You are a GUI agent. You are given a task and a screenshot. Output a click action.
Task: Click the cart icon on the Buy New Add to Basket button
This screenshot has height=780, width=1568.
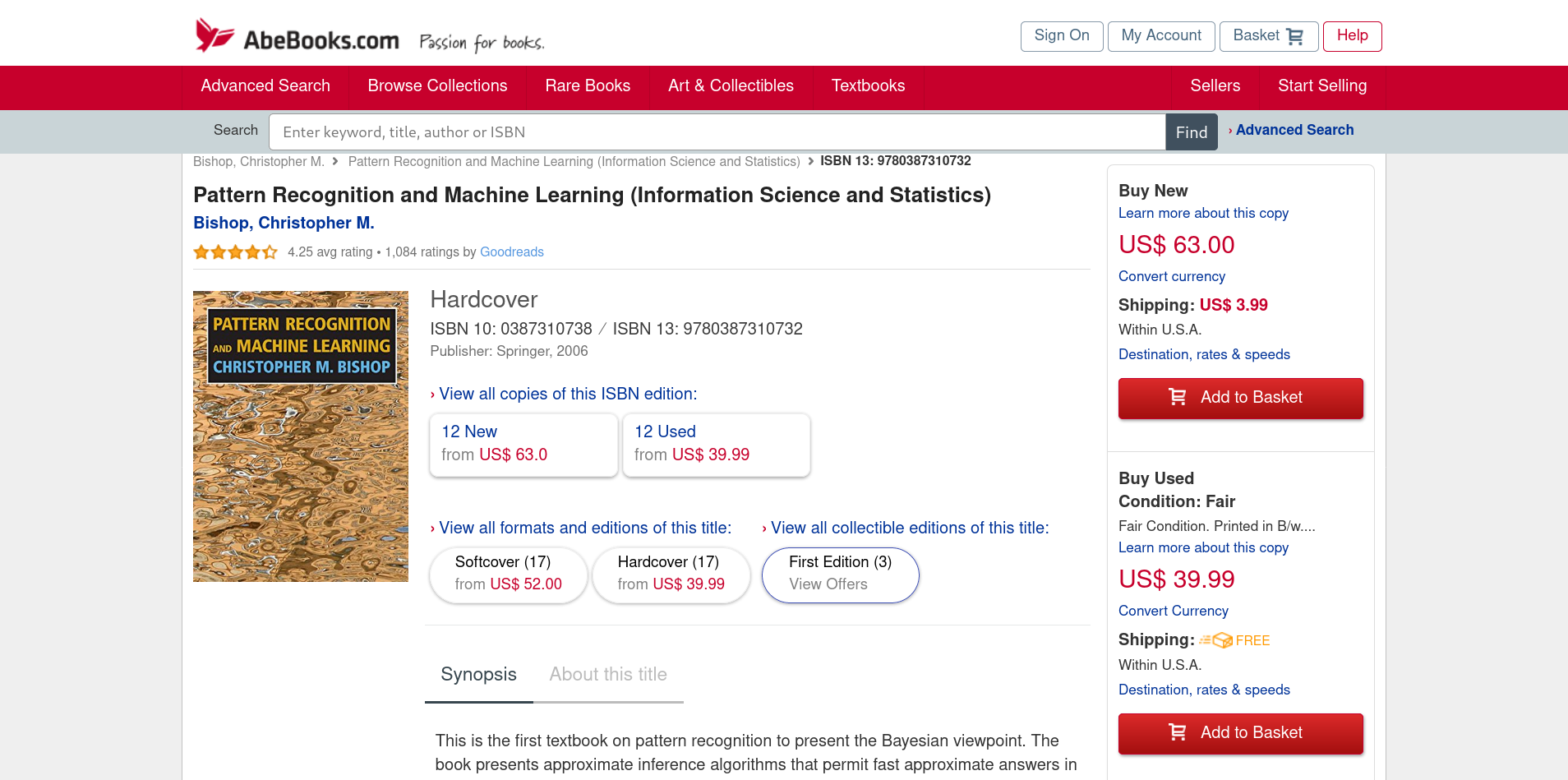click(1178, 397)
